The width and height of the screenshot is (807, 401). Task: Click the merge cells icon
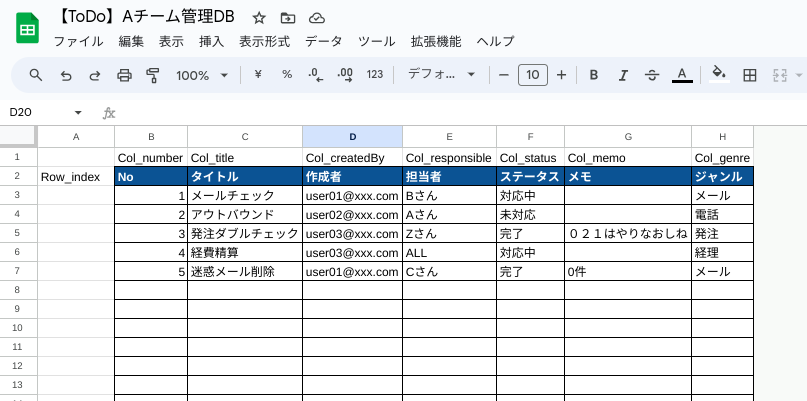[780, 75]
